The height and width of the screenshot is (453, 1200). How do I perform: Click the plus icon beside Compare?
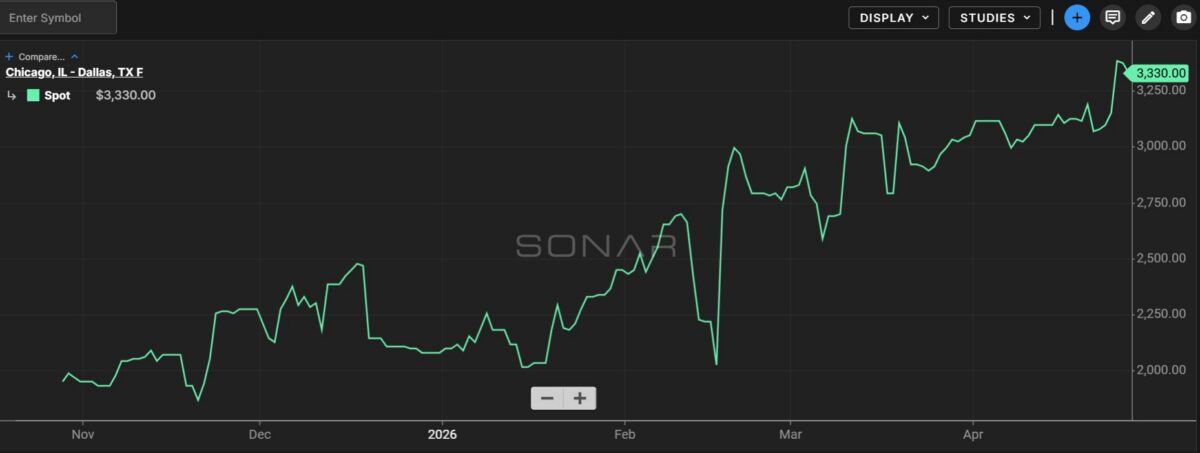9,57
